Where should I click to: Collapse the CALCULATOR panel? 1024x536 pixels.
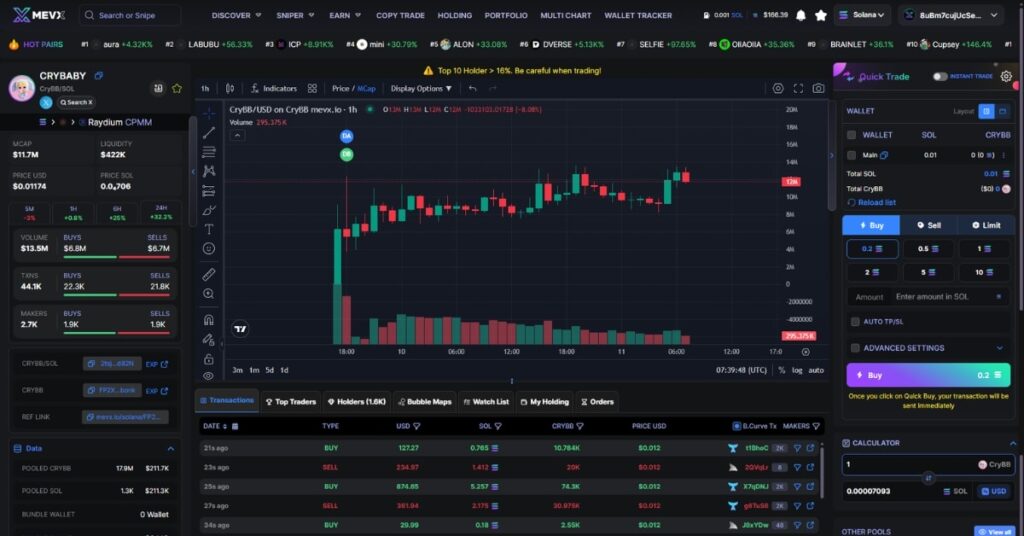pyautogui.click(x=1013, y=443)
